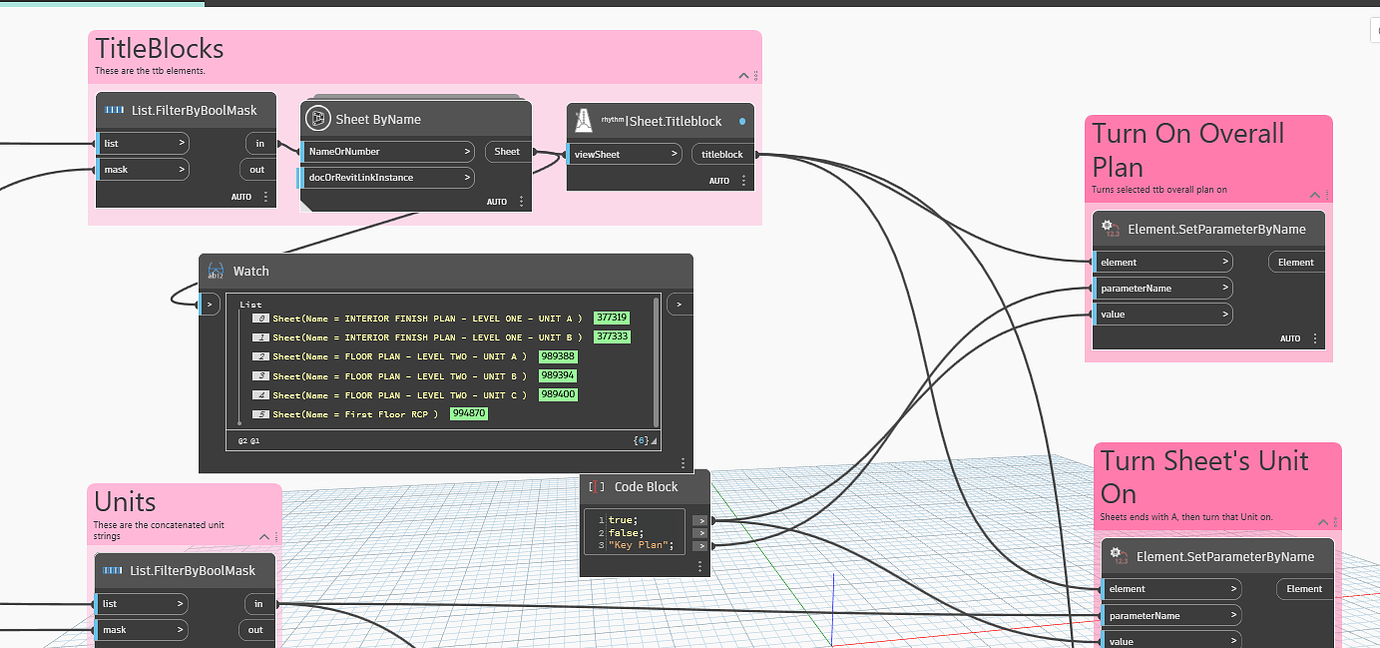Click the blue status dot on Sheet.Titleblock
This screenshot has height=648, width=1380.
tap(741, 121)
